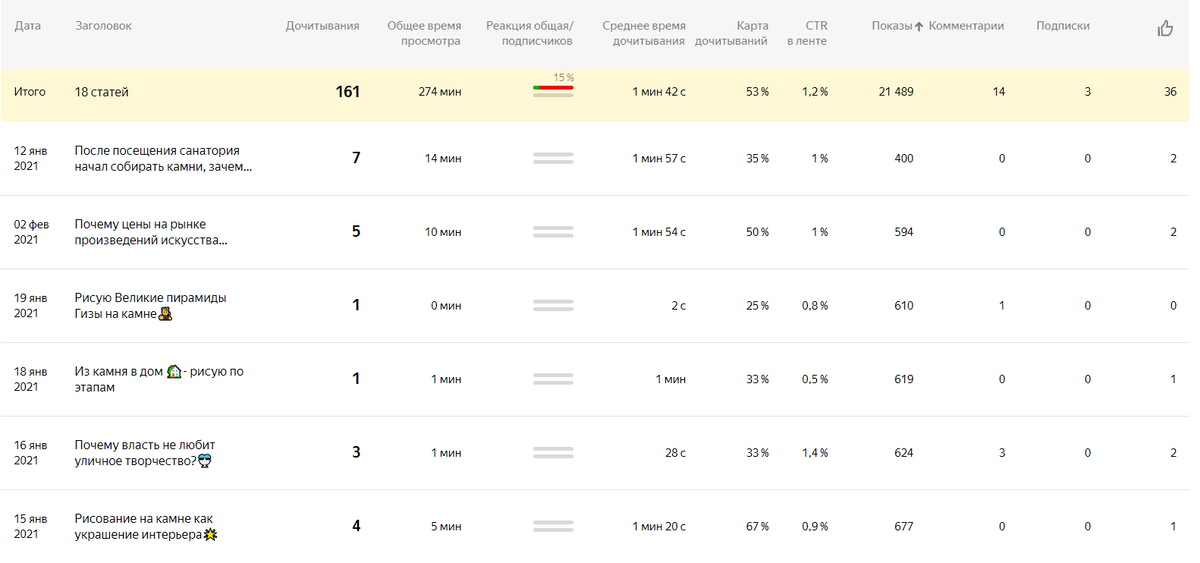
Task: Click the "Дата" column header
Action: coord(28,26)
